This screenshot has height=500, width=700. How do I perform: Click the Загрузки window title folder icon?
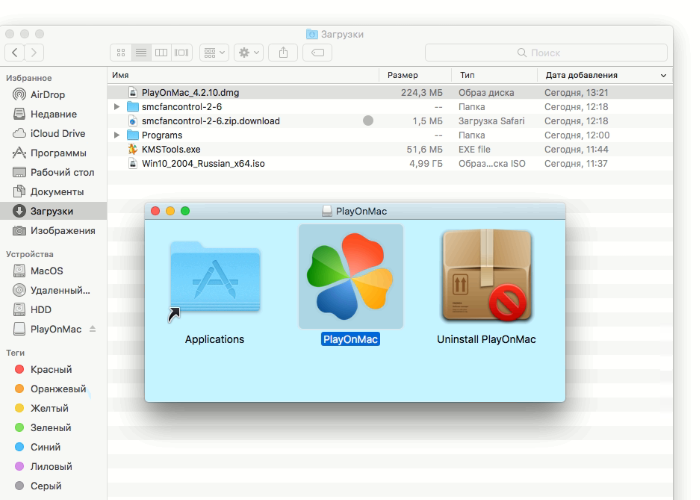pyautogui.click(x=312, y=34)
